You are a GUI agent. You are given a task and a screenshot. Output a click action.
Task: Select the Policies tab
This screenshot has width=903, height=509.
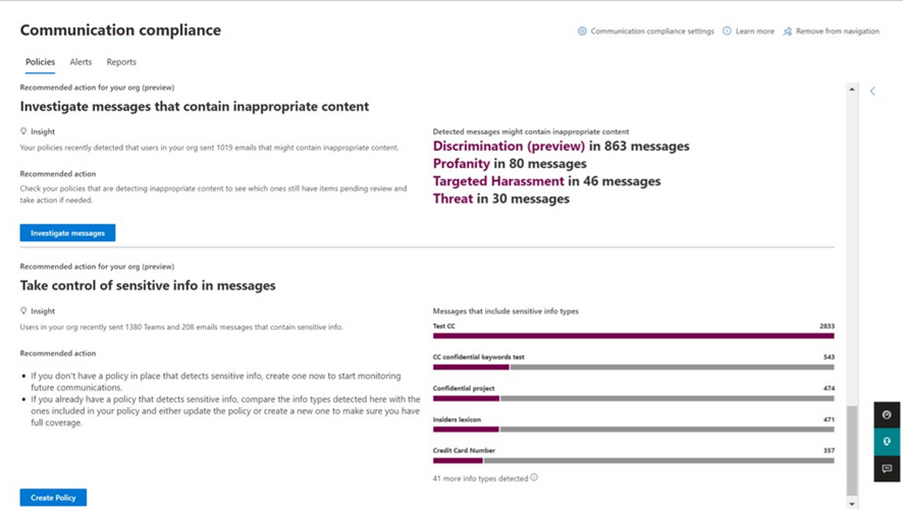click(x=40, y=62)
